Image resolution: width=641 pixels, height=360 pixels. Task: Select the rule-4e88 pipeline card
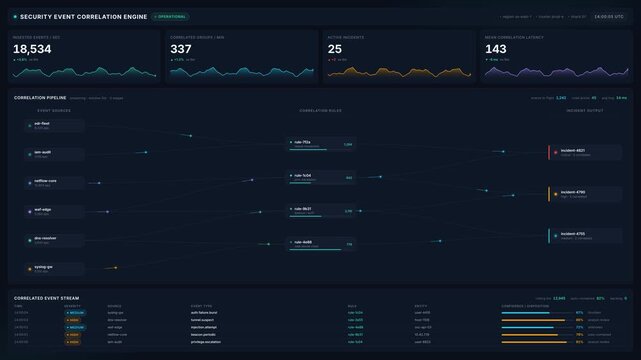[321, 244]
